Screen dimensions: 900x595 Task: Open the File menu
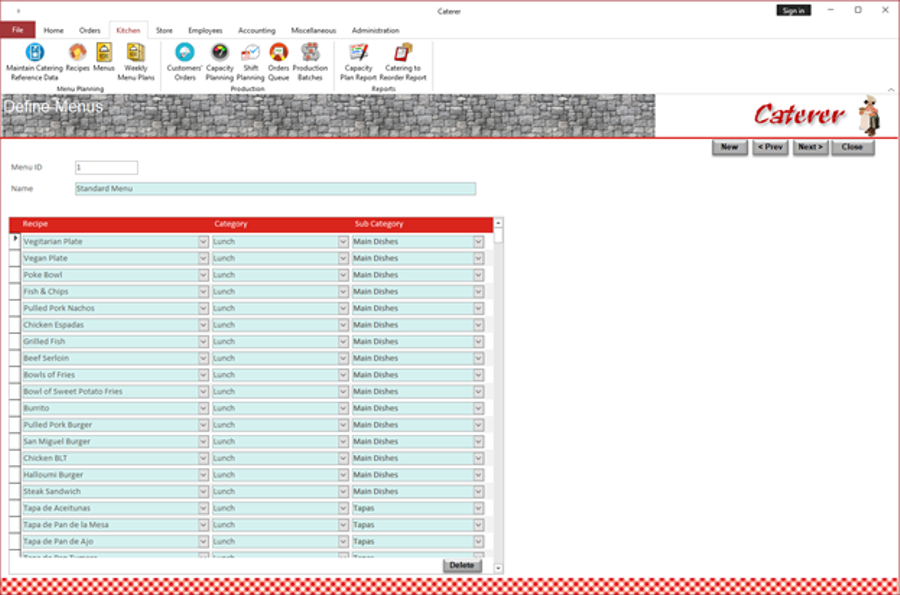[18, 30]
